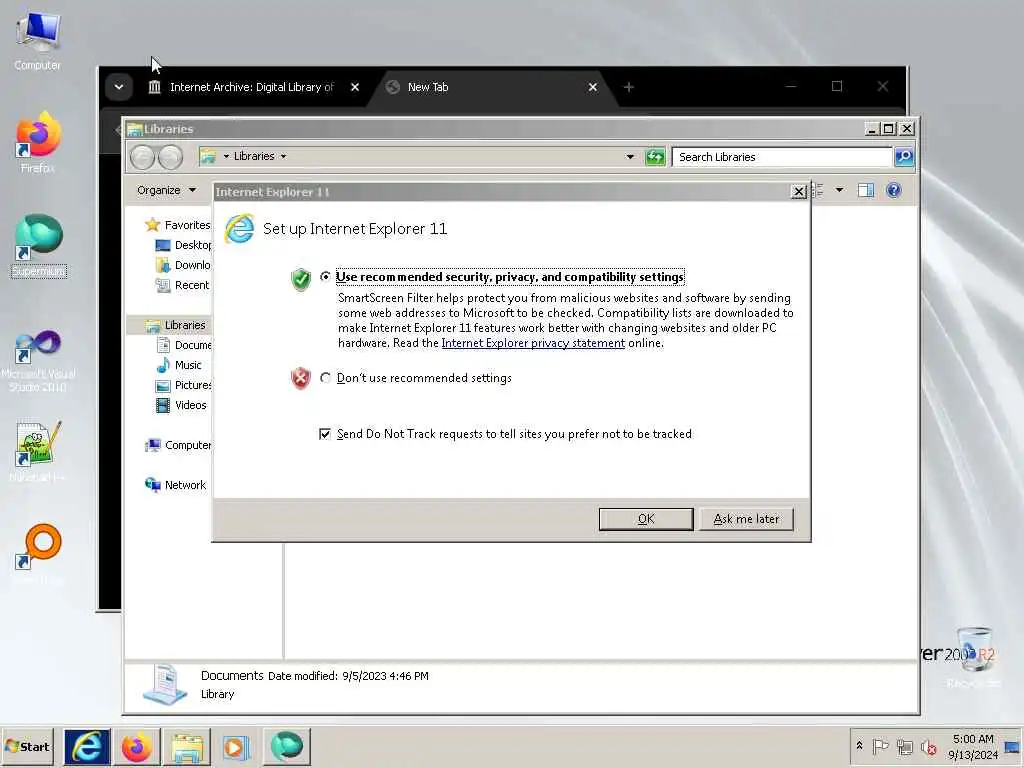Open the Firefox desktop shortcut
Screen dimensions: 1024x768
point(38,144)
